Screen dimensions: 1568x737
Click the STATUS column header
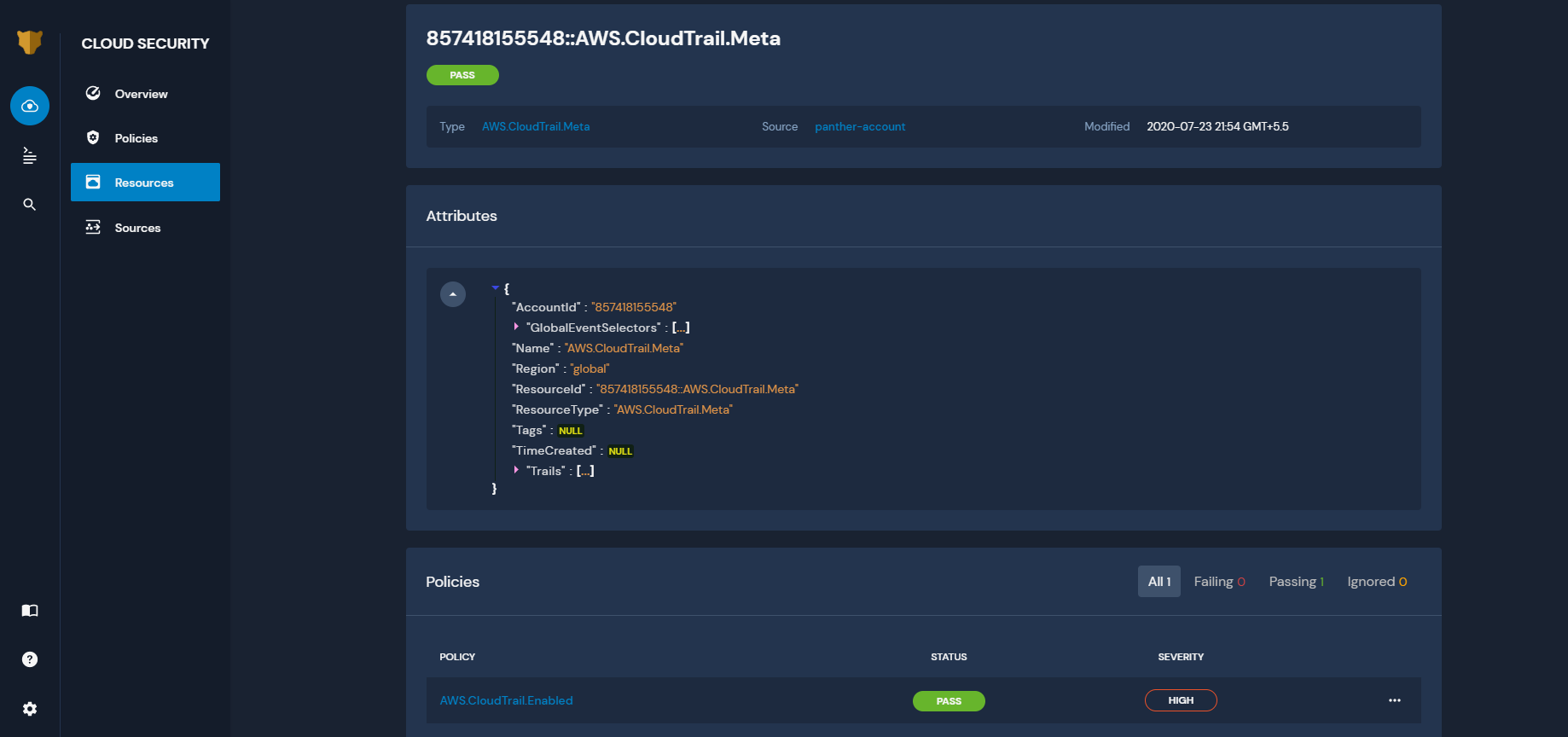(949, 657)
